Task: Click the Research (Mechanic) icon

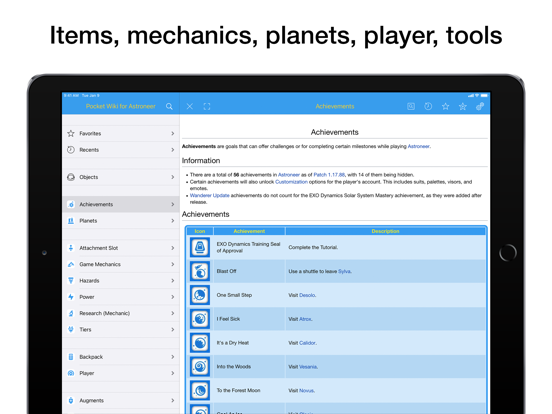Action: tap(71, 313)
